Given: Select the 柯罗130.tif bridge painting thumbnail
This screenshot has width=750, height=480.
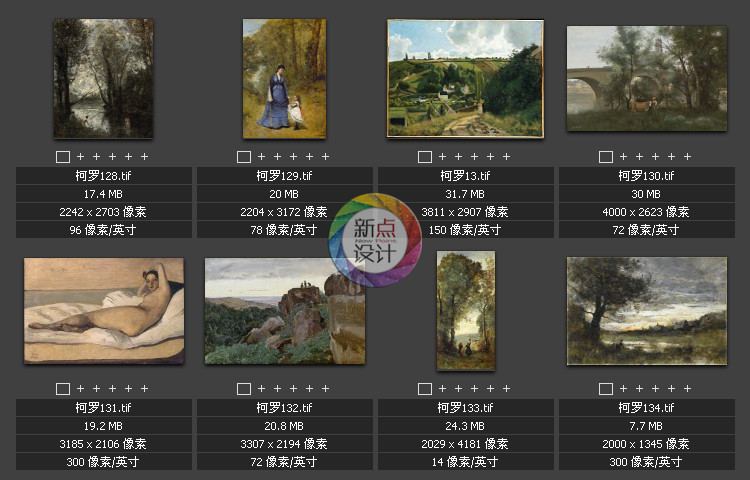Looking at the screenshot, I should tap(647, 78).
